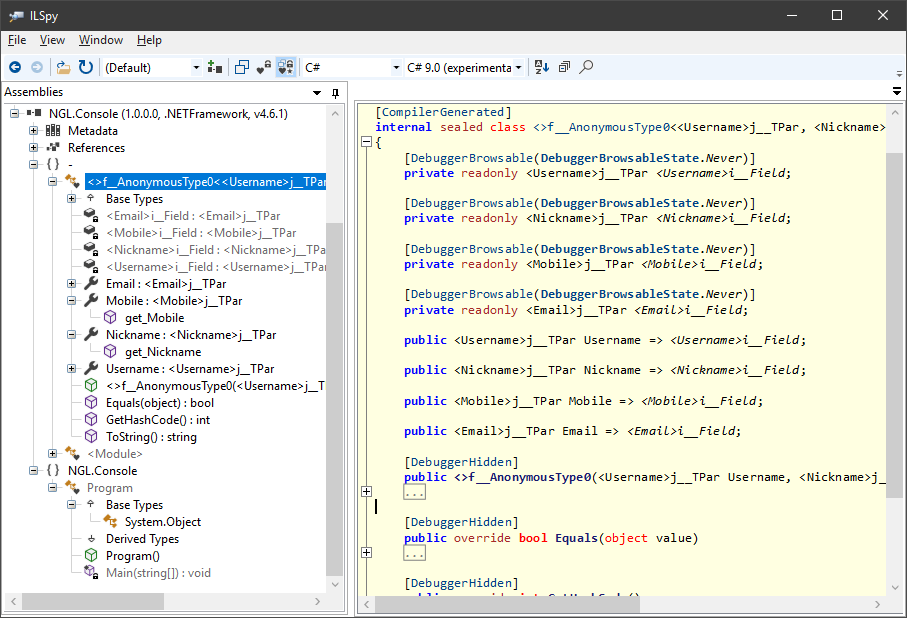Expand the Email property node
The width and height of the screenshot is (907, 618).
72,284
